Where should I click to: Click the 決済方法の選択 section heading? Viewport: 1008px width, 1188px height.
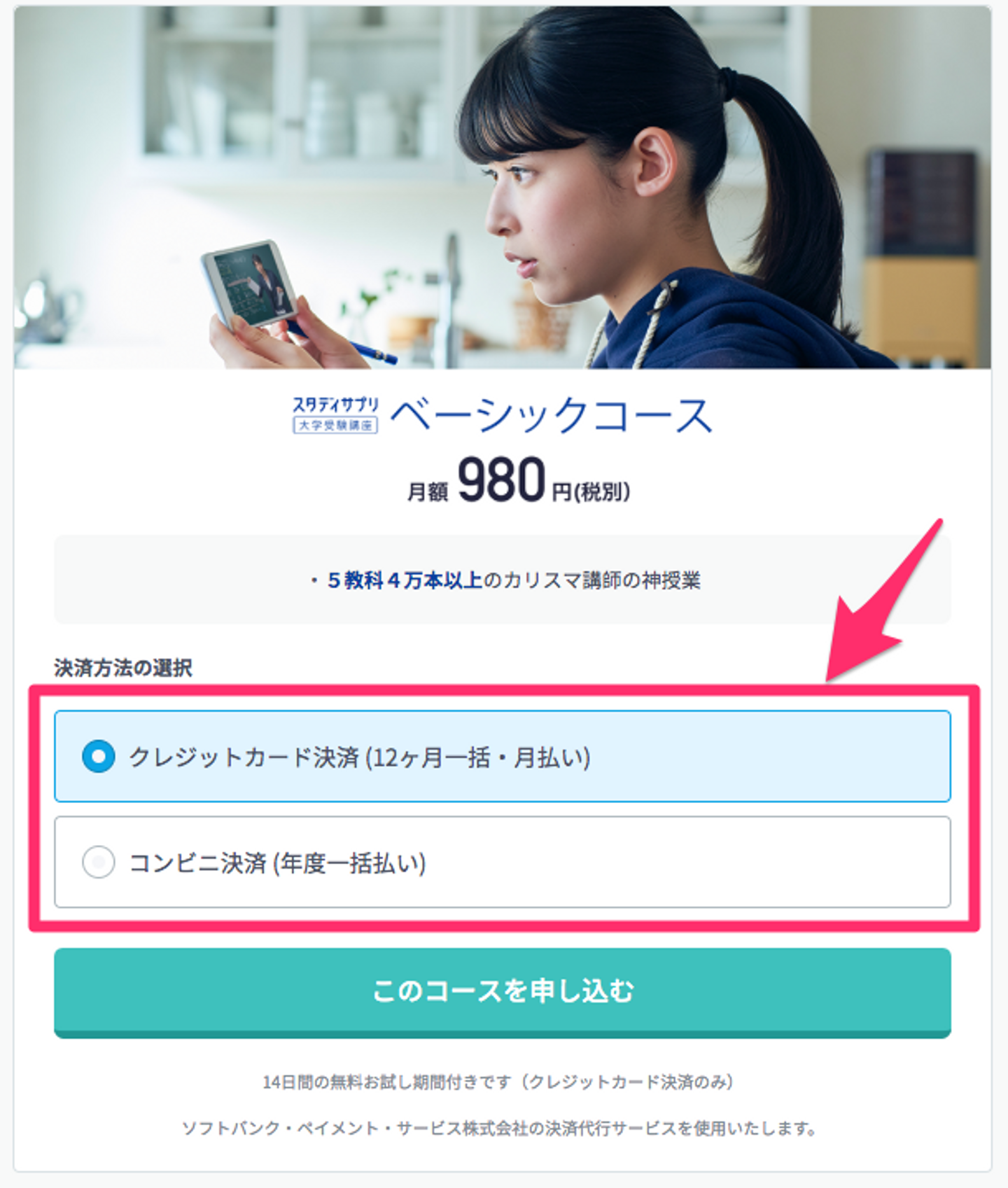123,668
